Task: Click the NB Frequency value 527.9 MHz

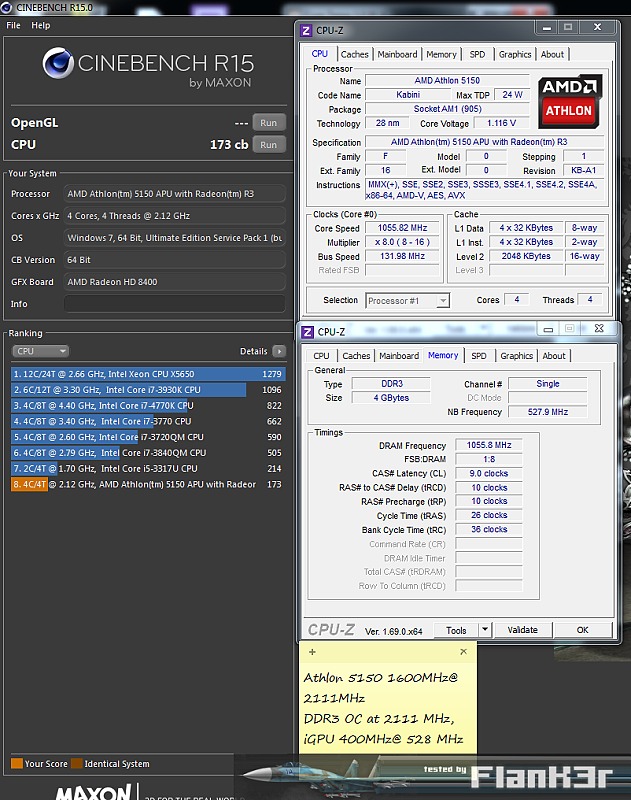Action: (548, 412)
